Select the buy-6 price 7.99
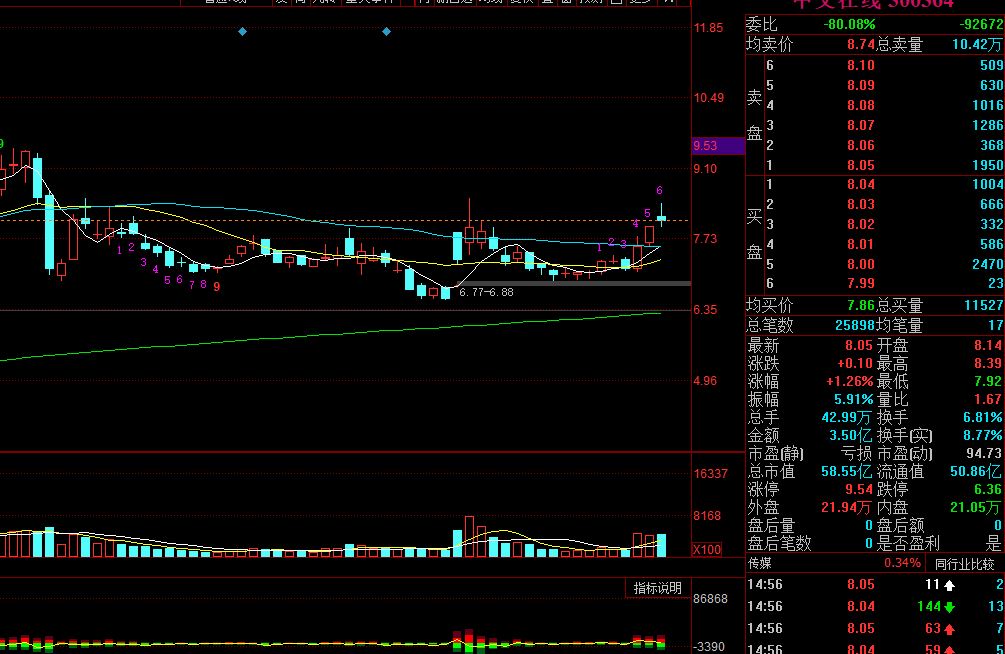 coord(860,283)
